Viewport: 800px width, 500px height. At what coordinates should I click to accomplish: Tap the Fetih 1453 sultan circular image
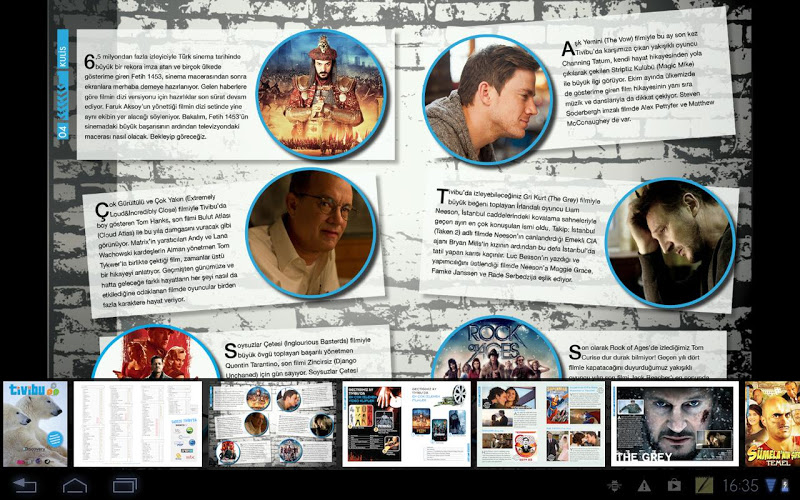[x=321, y=94]
